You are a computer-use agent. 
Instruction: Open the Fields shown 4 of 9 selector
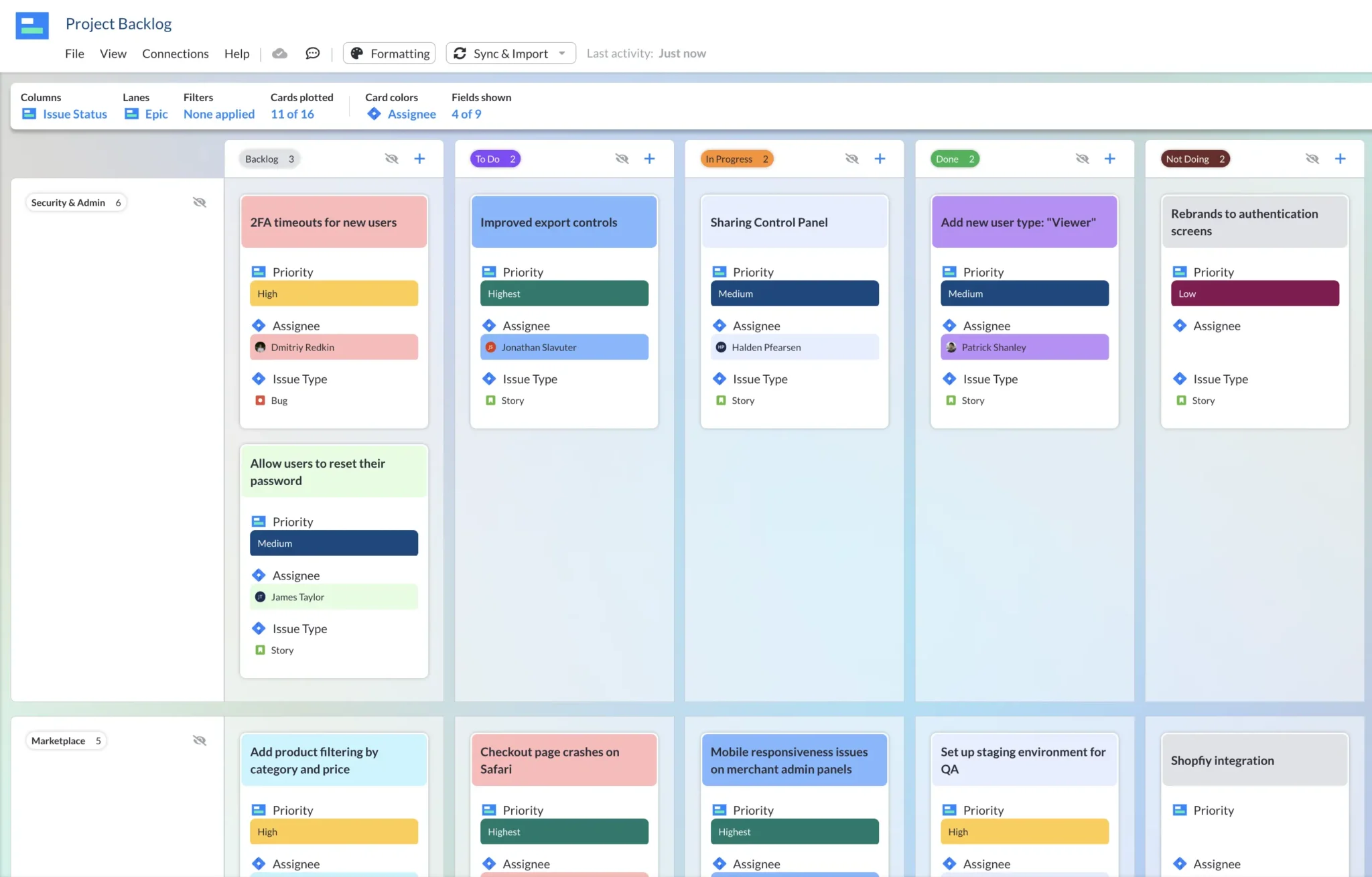tap(466, 114)
